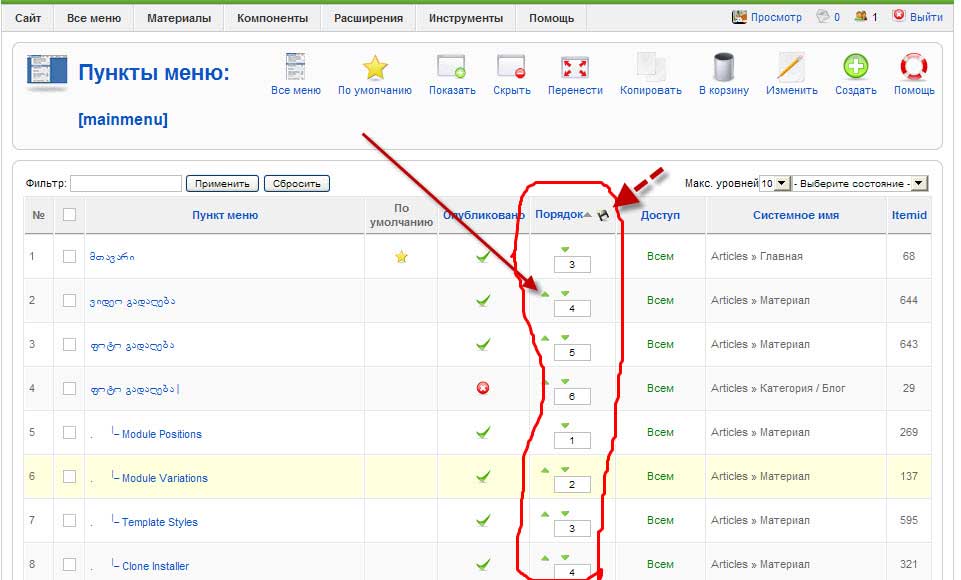Image resolution: width=961 pixels, height=580 pixels.
Task: Click the Все меню toolbar icon
Action: (295, 67)
